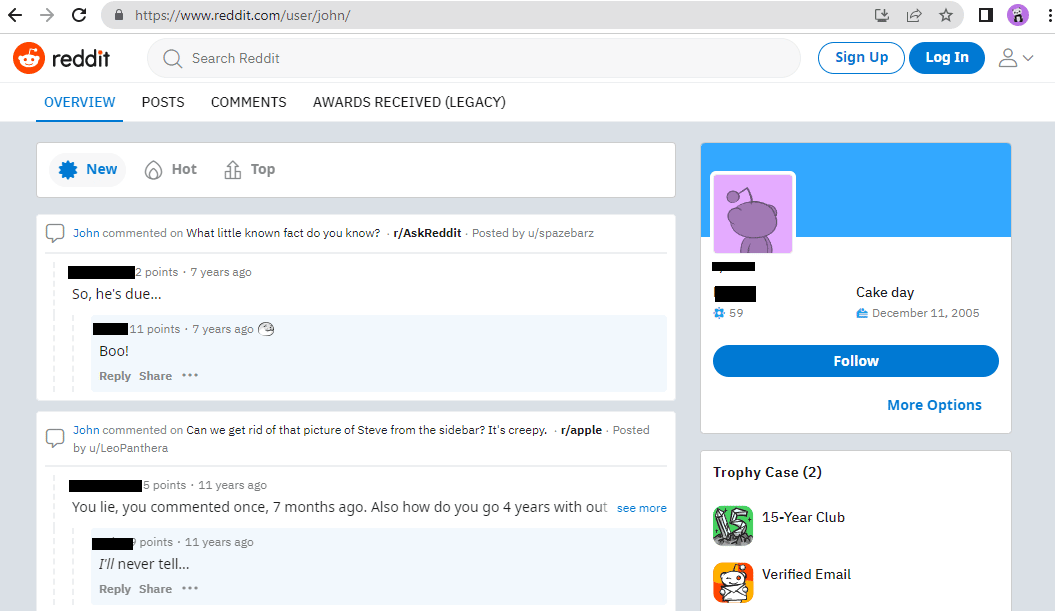Open more options on 'I'll never tell...' comment
This screenshot has width=1055, height=611.
tap(190, 588)
